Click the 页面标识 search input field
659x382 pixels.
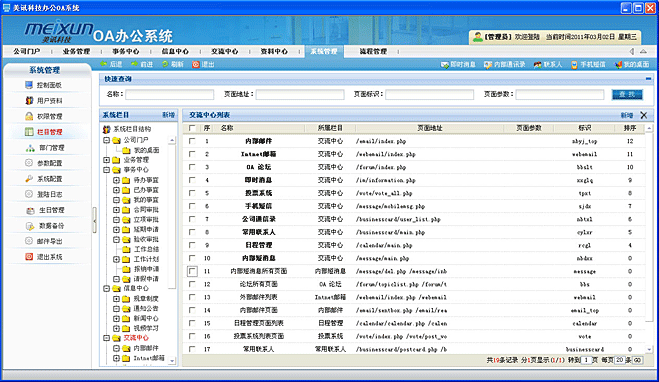pos(430,95)
